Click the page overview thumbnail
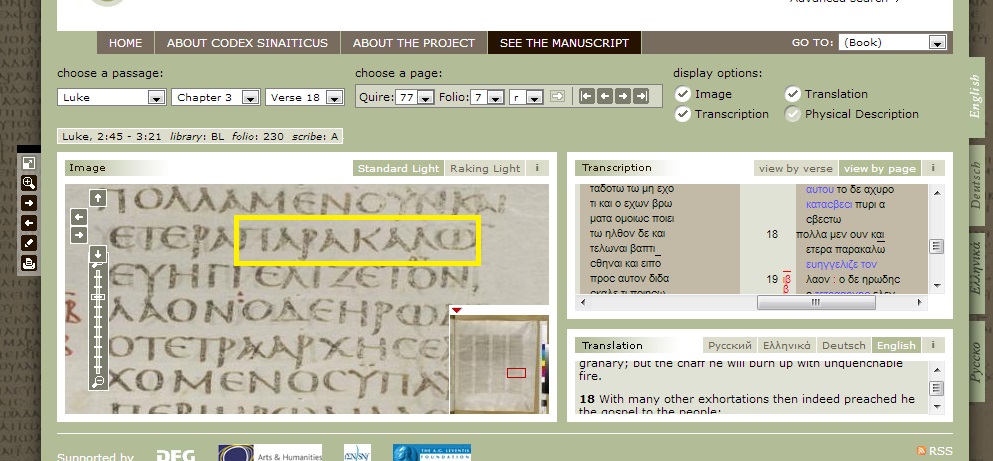Viewport: 993px width, 461px height. point(498,363)
